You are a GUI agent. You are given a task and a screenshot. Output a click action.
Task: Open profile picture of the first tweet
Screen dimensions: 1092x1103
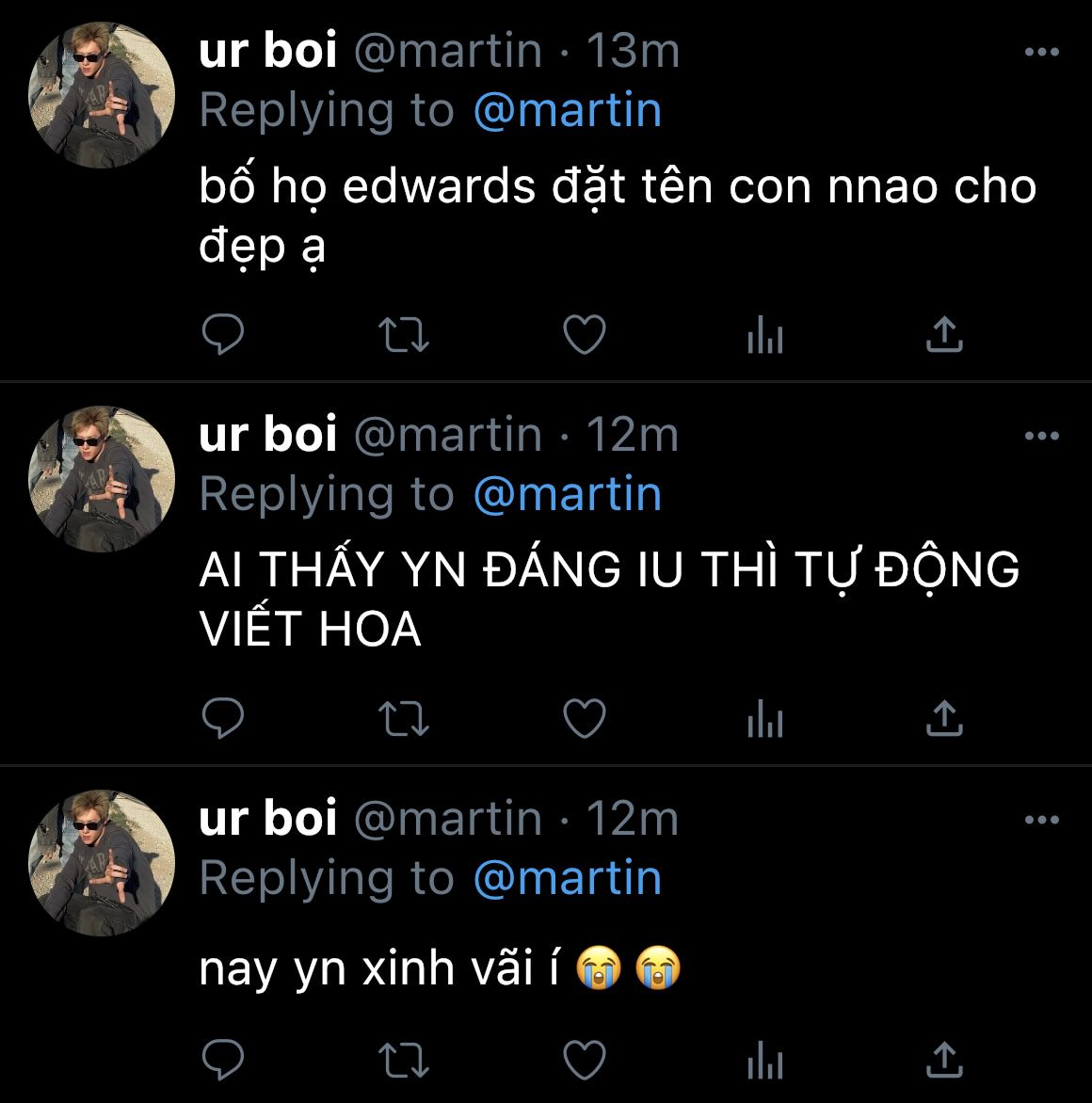pyautogui.click(x=102, y=95)
